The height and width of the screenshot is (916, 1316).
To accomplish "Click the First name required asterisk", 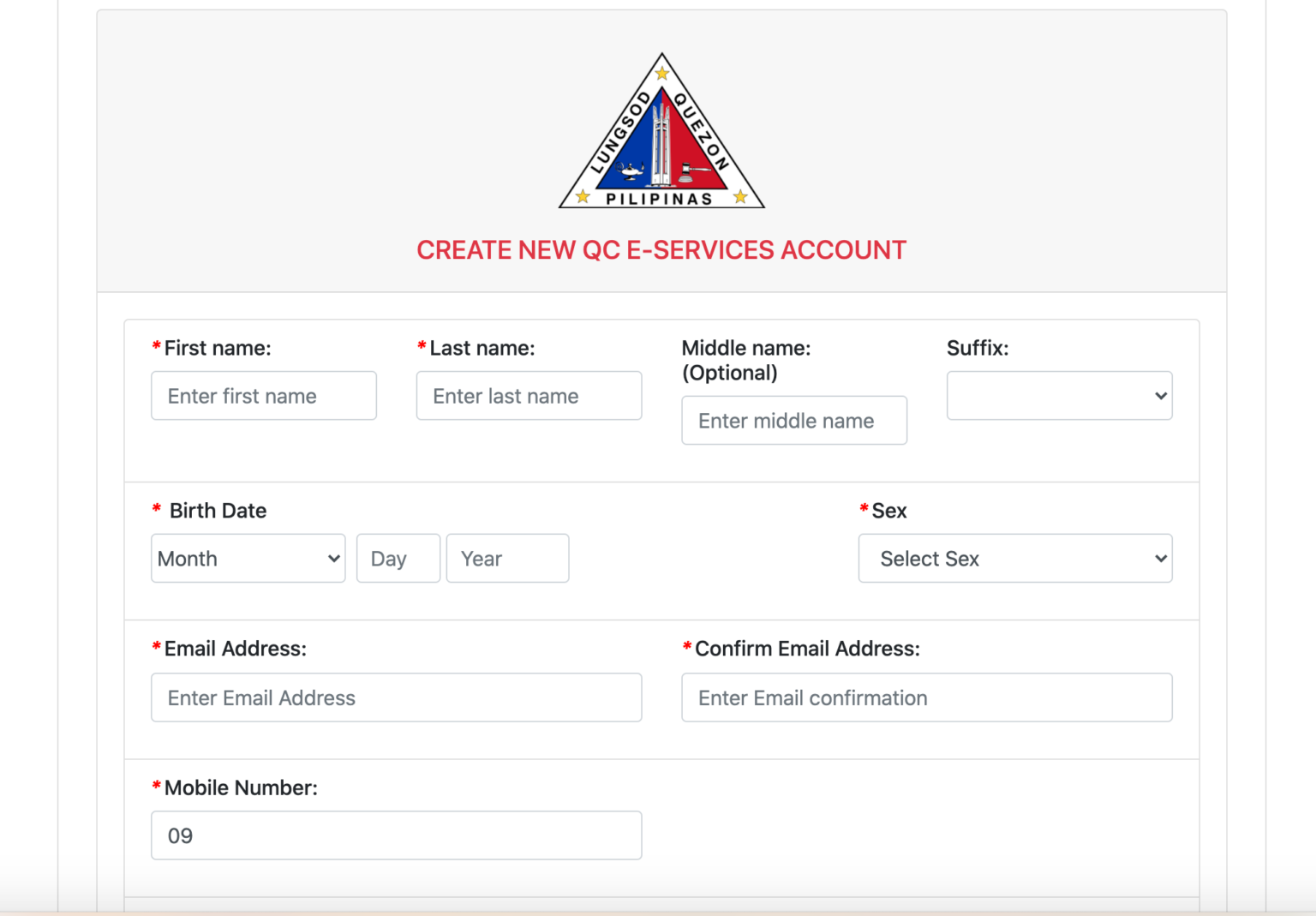I will click(155, 347).
